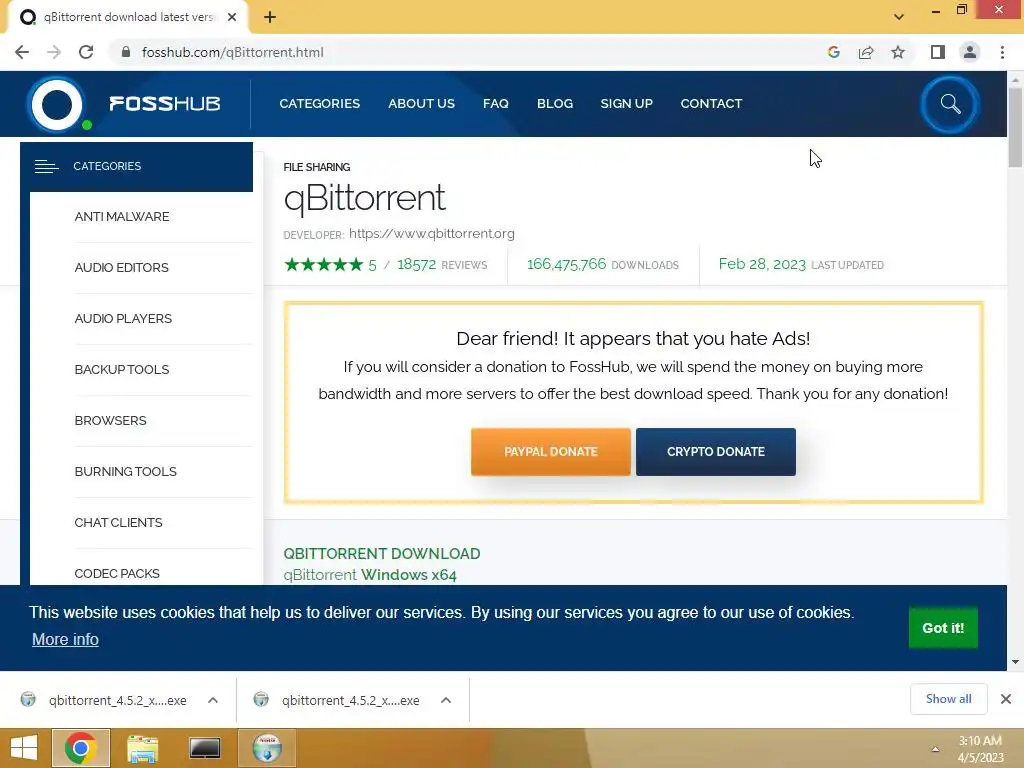The width and height of the screenshot is (1024, 768).
Task: Click the monitor-shaped taskbar icon
Action: pyautogui.click(x=204, y=748)
